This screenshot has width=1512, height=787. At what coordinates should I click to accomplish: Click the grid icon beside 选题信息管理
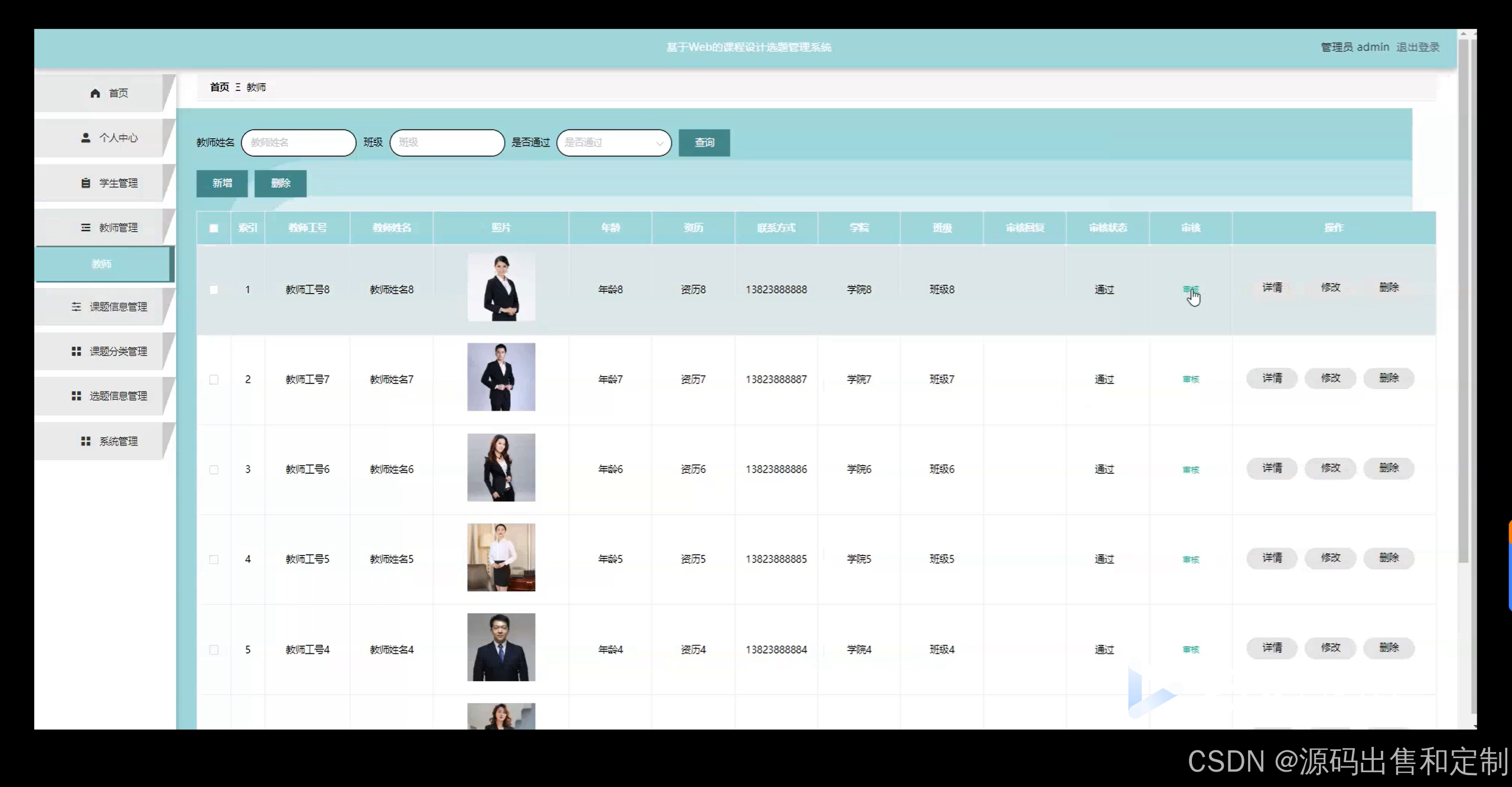pos(76,396)
